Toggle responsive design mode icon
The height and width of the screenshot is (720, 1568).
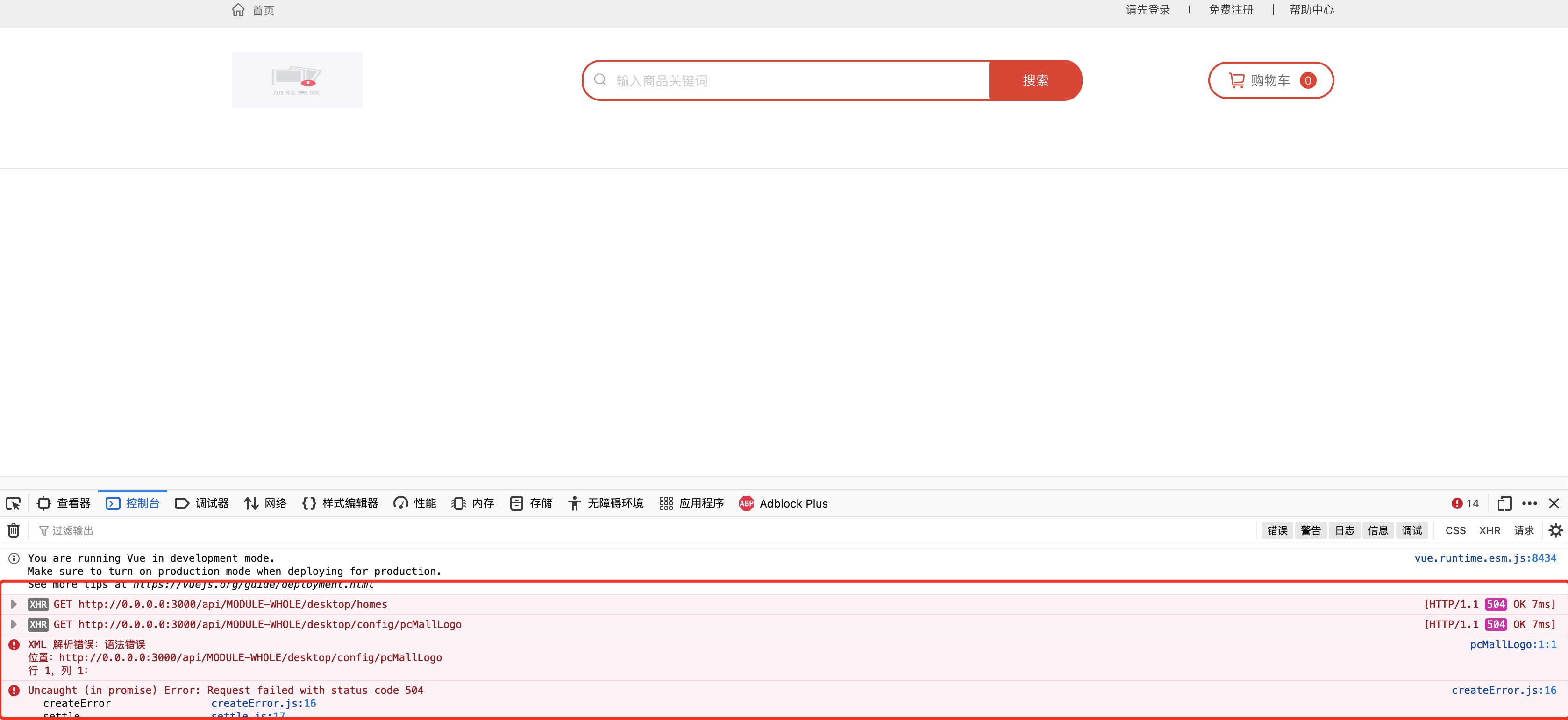1504,503
